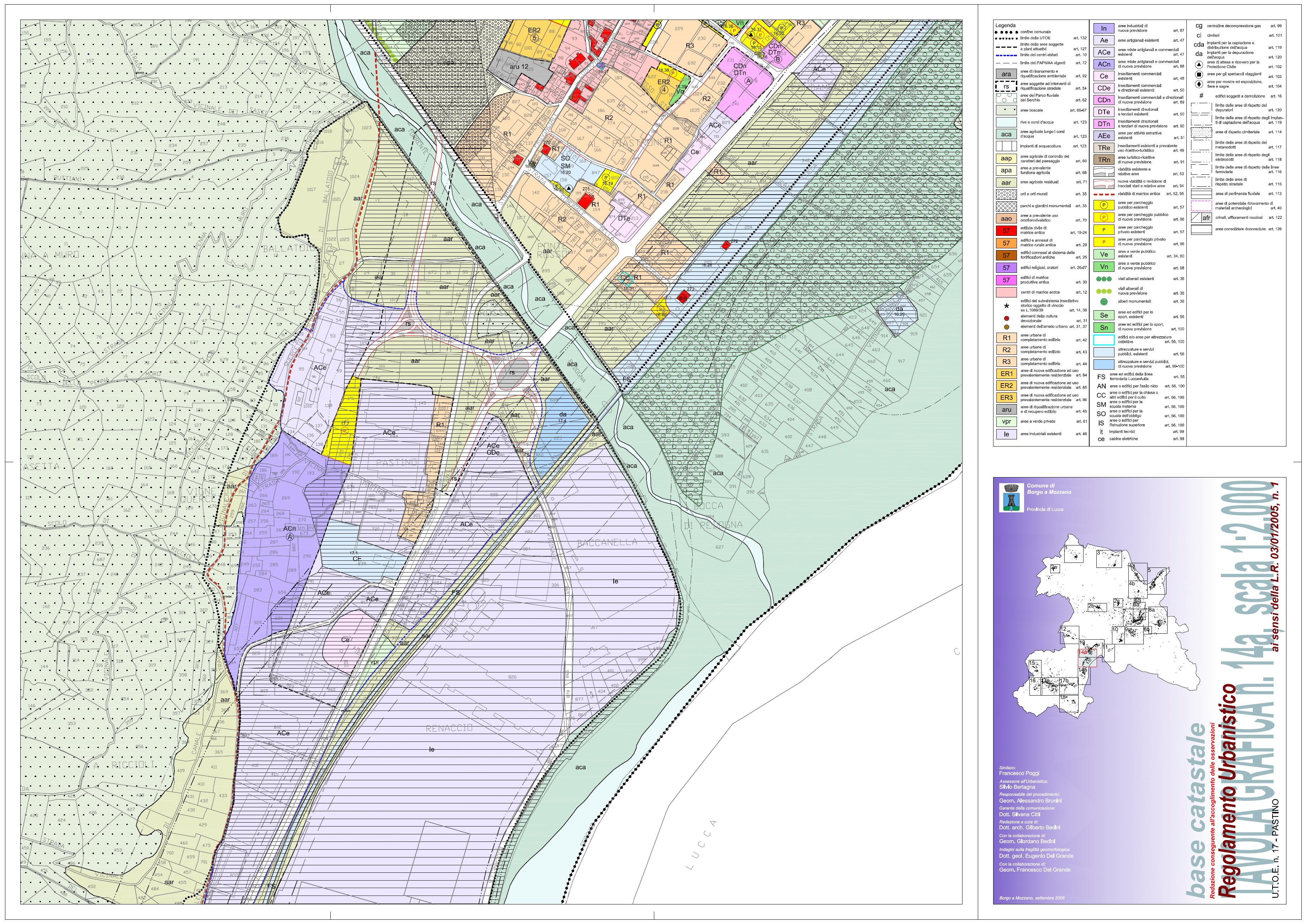Click the monumental trees green dot legend icon

1104,302
